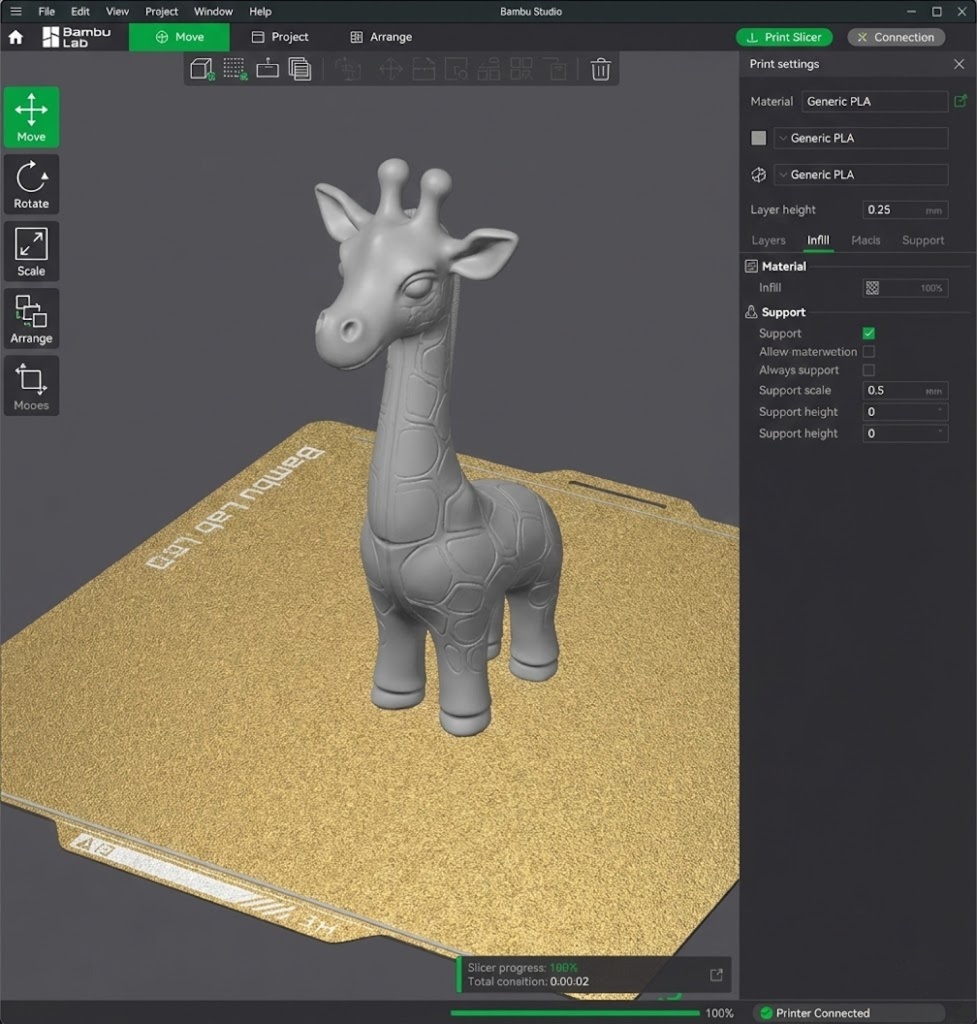Open the Help menu

pyautogui.click(x=260, y=11)
